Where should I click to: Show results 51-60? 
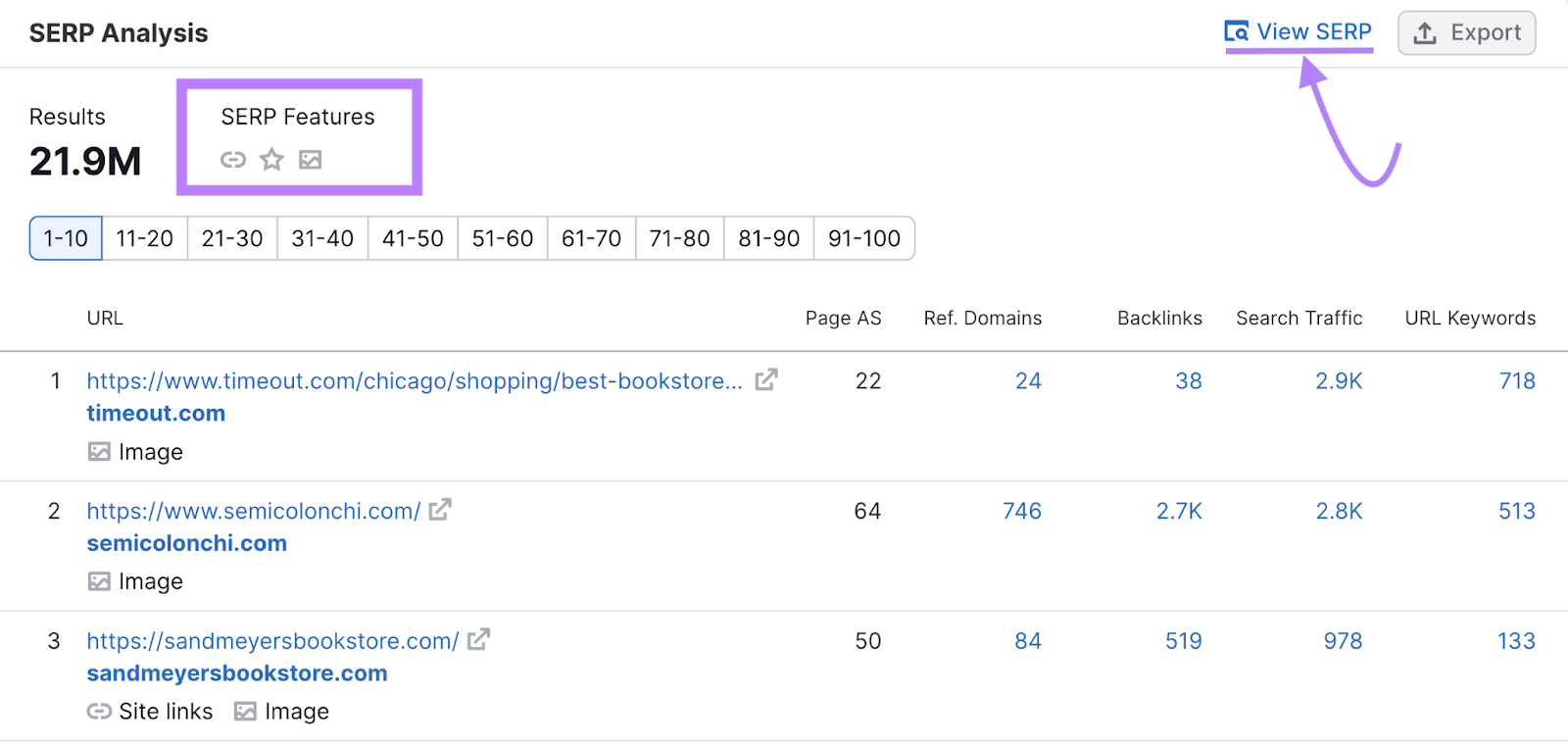502,238
